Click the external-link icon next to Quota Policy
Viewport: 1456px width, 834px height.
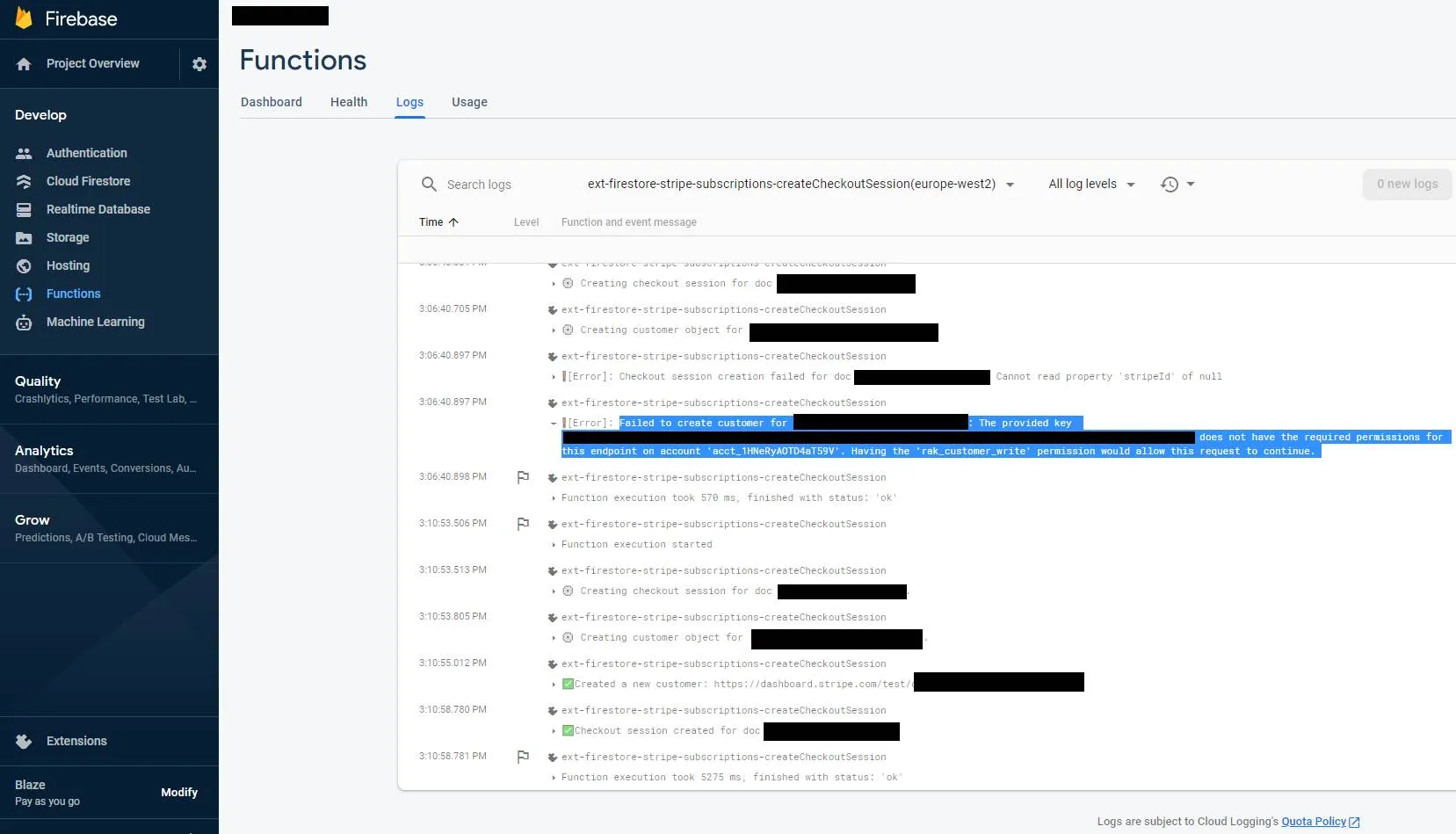pyautogui.click(x=1354, y=822)
